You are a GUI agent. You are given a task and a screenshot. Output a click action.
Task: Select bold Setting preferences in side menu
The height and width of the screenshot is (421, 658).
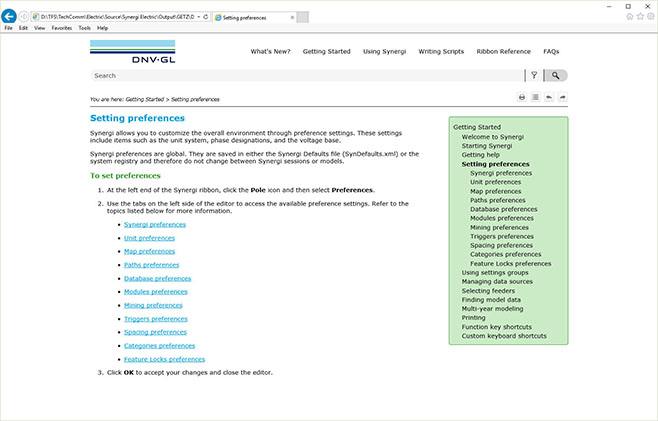tap(496, 164)
